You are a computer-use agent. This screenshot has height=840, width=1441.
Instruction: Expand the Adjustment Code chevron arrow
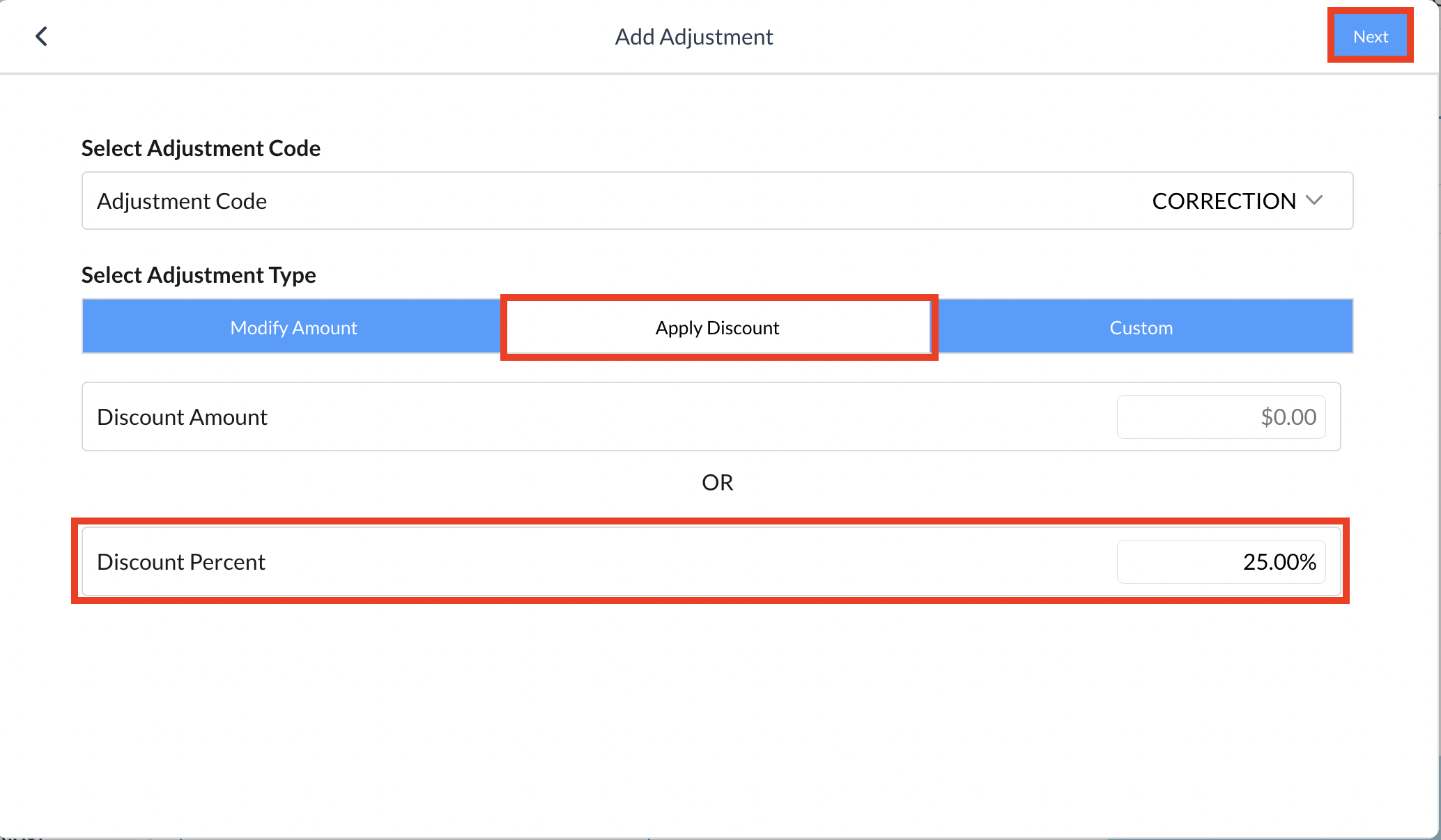[1314, 201]
